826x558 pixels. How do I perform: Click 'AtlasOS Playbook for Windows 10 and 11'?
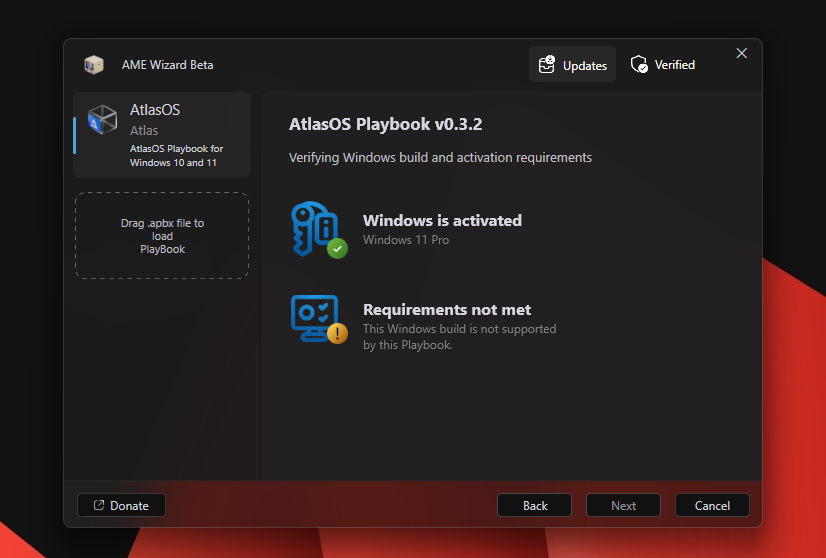176,155
